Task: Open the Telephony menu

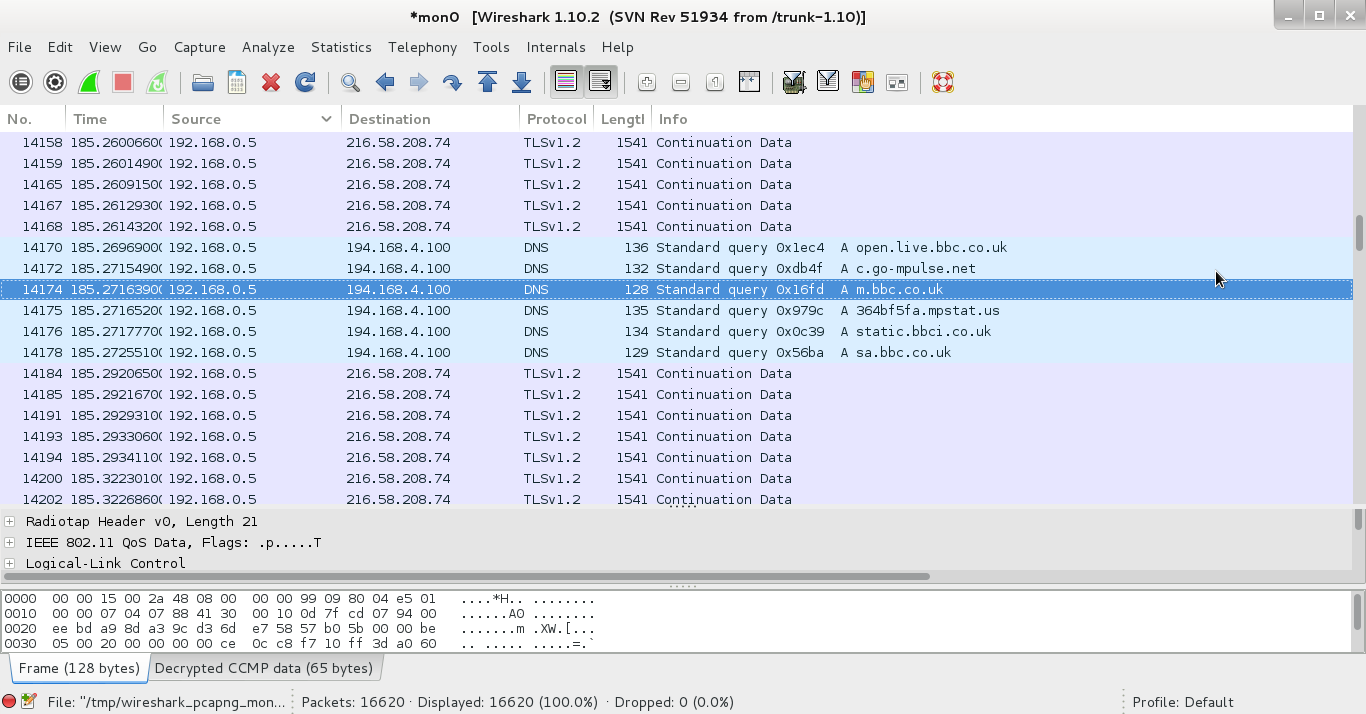Action: click(422, 47)
